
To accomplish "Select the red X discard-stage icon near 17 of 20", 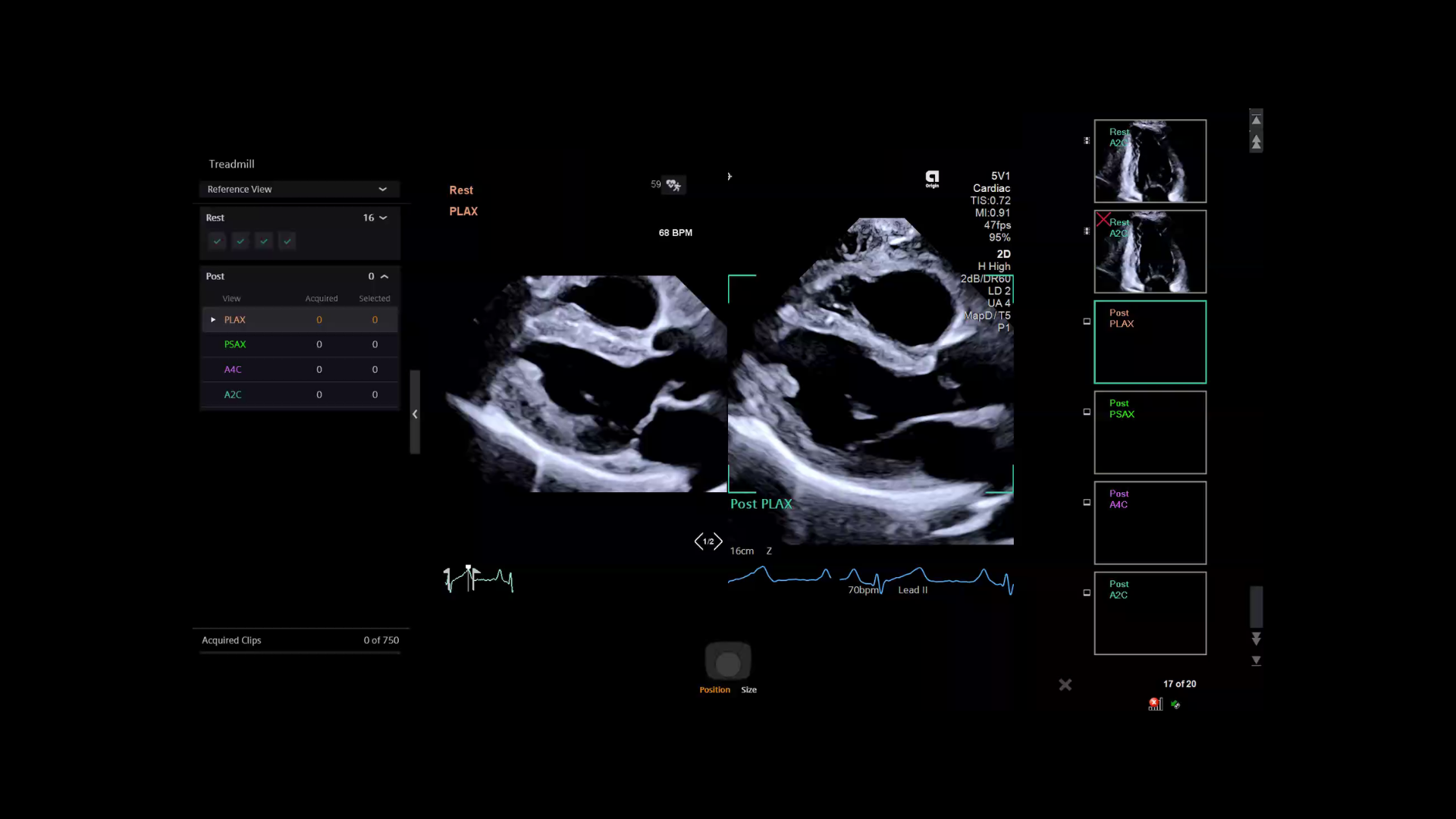I will click(x=1154, y=704).
